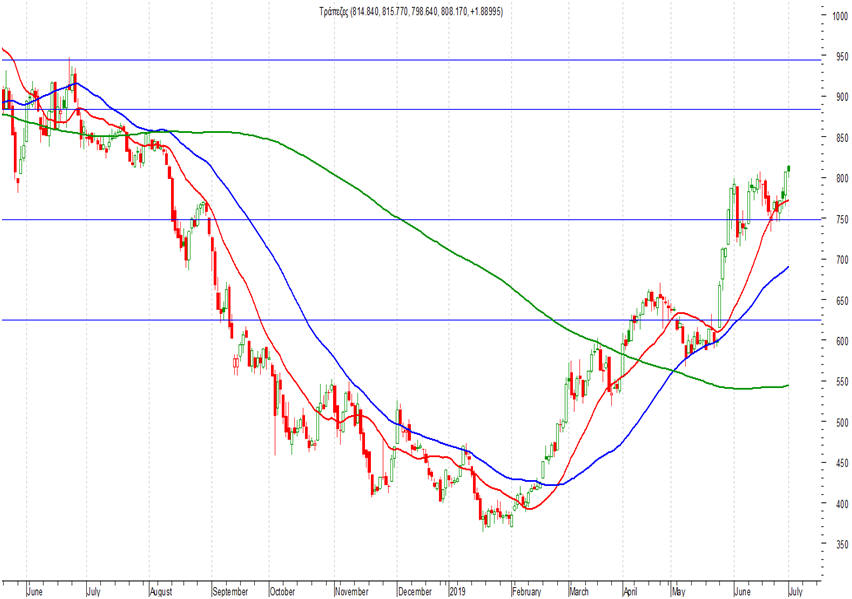Click the 700 price axis label
The width and height of the screenshot is (852, 599).
click(x=841, y=260)
